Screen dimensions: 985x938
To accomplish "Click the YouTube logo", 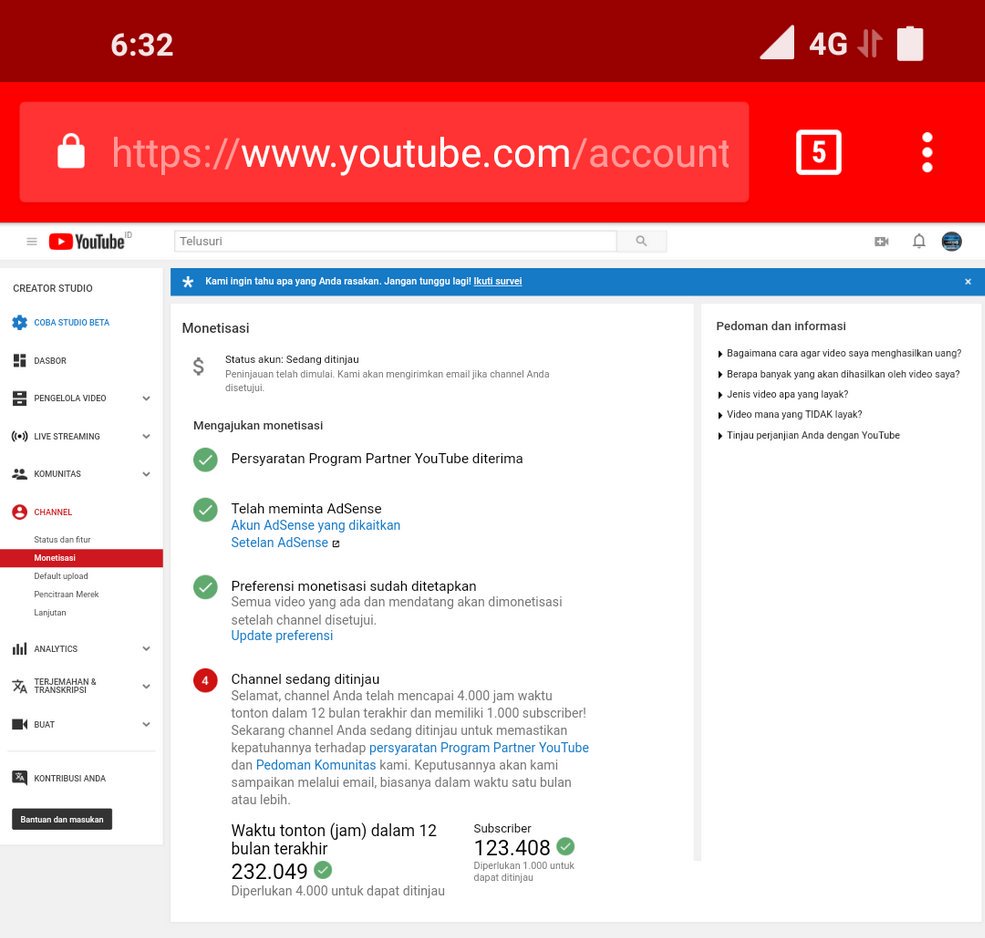I will coord(87,241).
